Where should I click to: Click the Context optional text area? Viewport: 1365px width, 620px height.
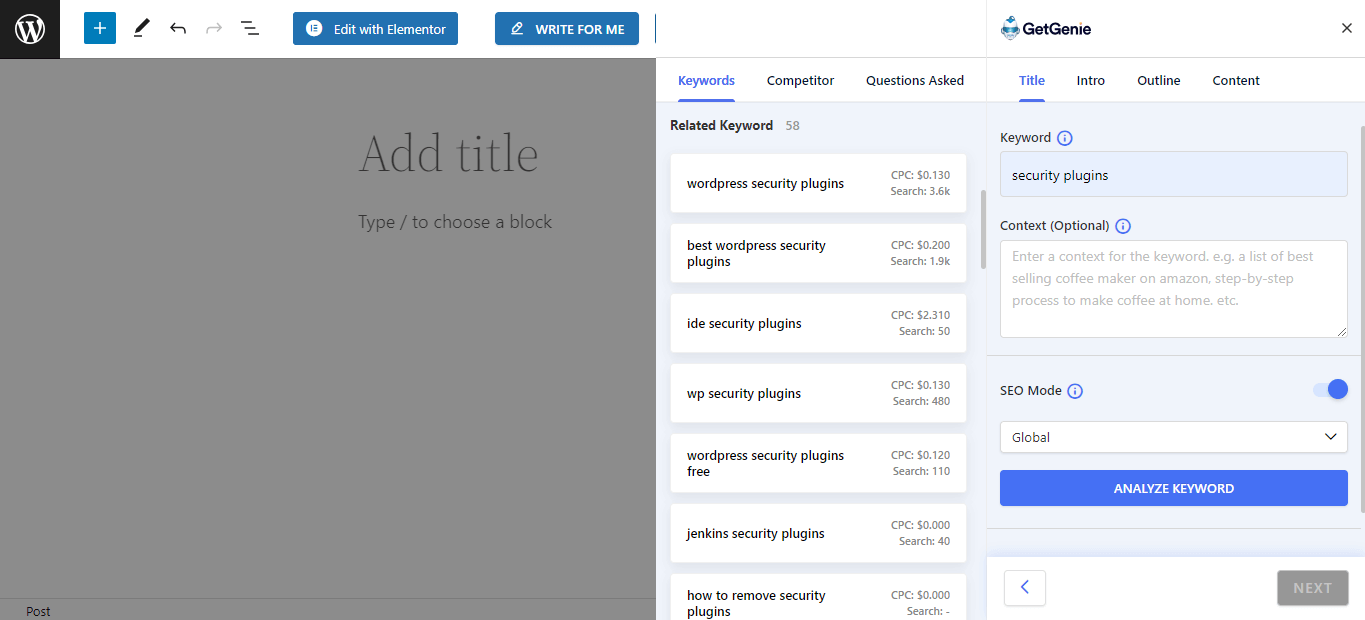[x=1174, y=289]
